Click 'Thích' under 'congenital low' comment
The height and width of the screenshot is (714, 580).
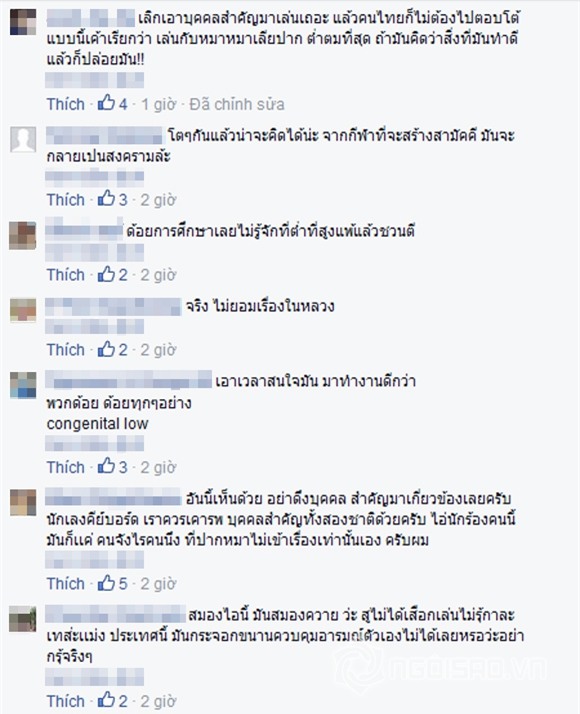(66, 467)
